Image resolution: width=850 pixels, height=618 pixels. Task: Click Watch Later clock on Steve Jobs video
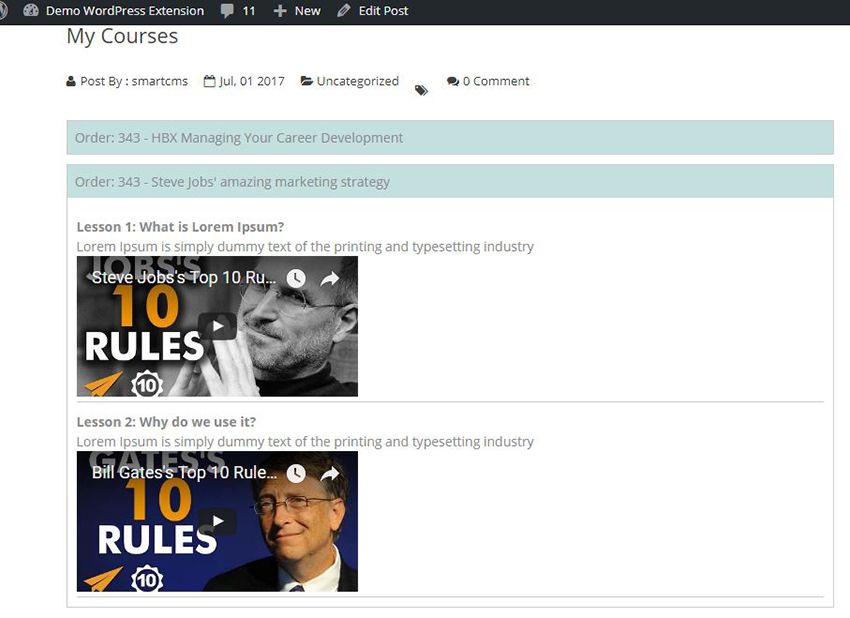click(x=296, y=279)
